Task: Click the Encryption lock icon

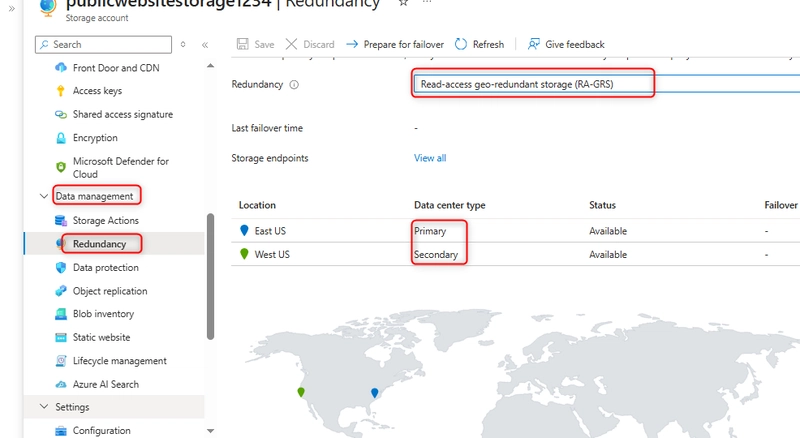Action: click(x=61, y=138)
